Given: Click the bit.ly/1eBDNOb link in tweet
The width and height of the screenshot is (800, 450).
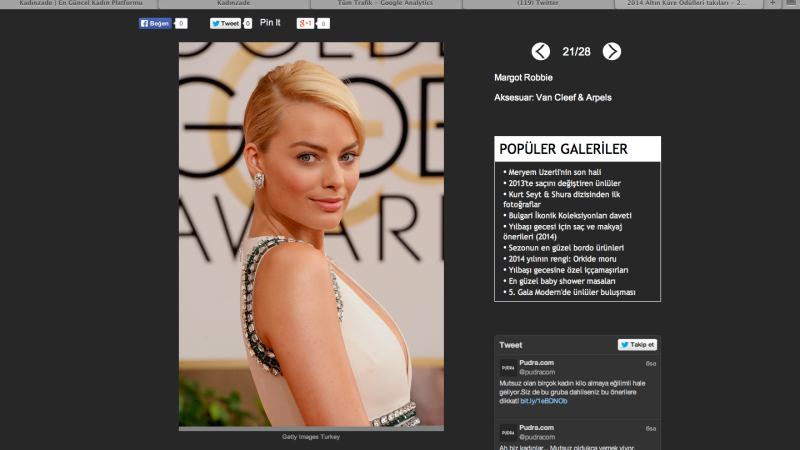Looking at the screenshot, I should [x=543, y=401].
